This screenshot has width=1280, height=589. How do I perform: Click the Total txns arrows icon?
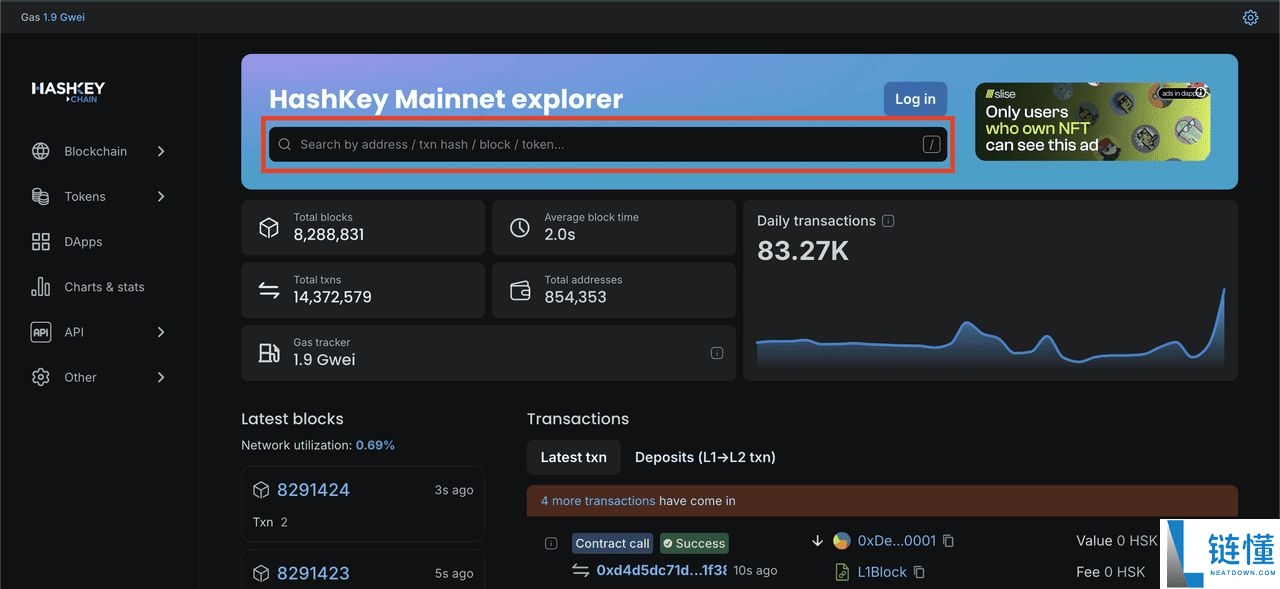click(x=269, y=290)
